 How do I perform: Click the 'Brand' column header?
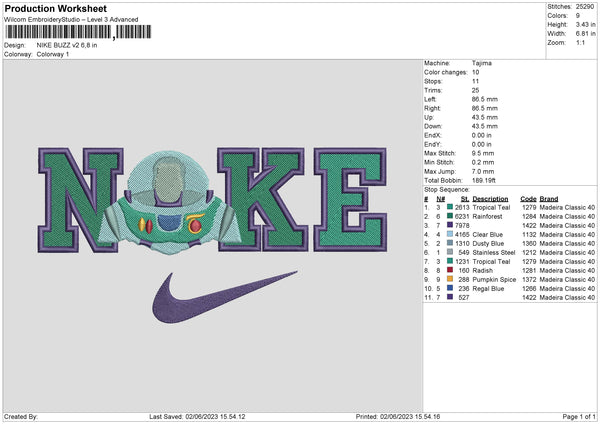549,199
